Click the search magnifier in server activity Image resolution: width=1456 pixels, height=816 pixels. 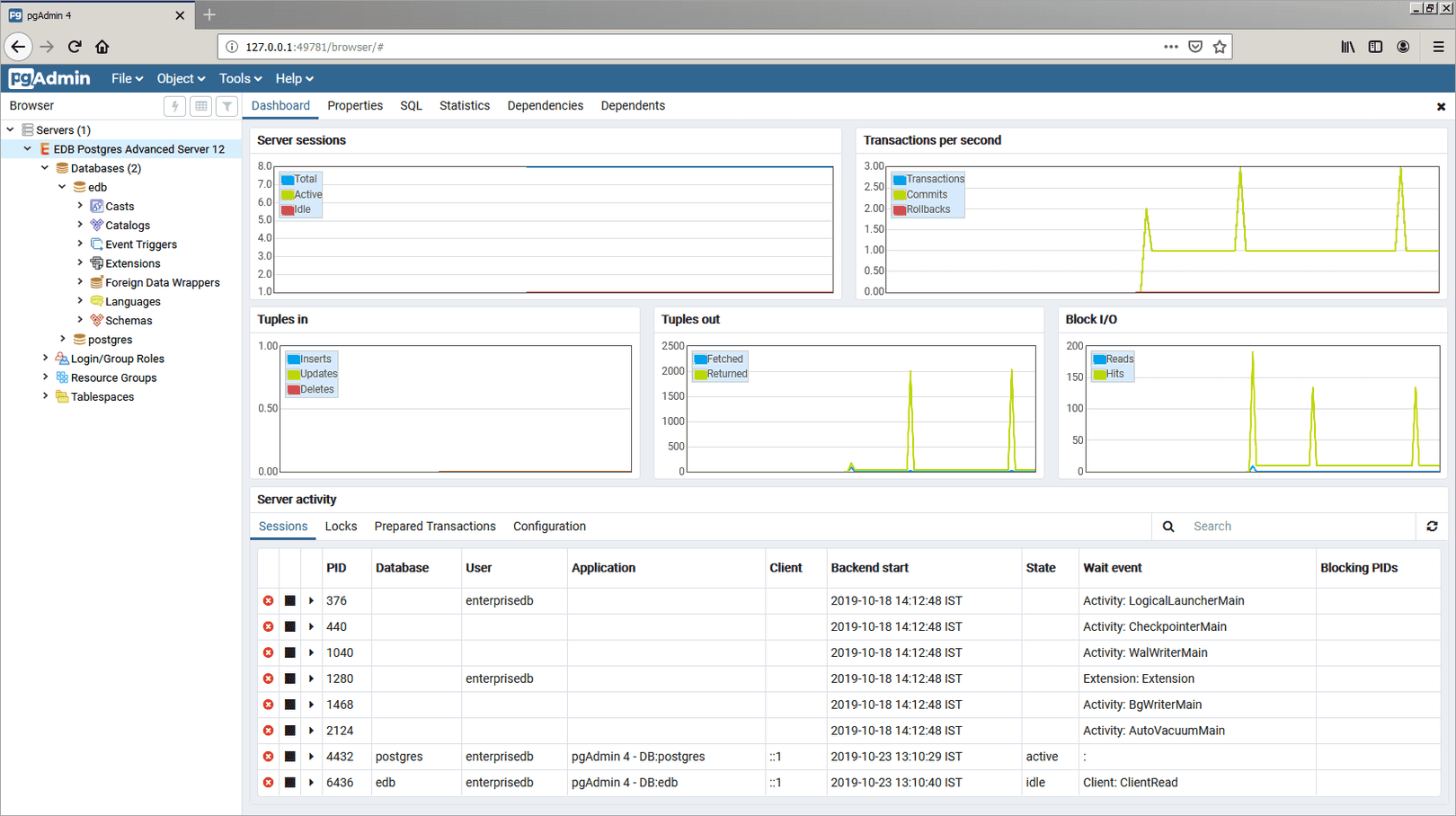(x=1168, y=526)
